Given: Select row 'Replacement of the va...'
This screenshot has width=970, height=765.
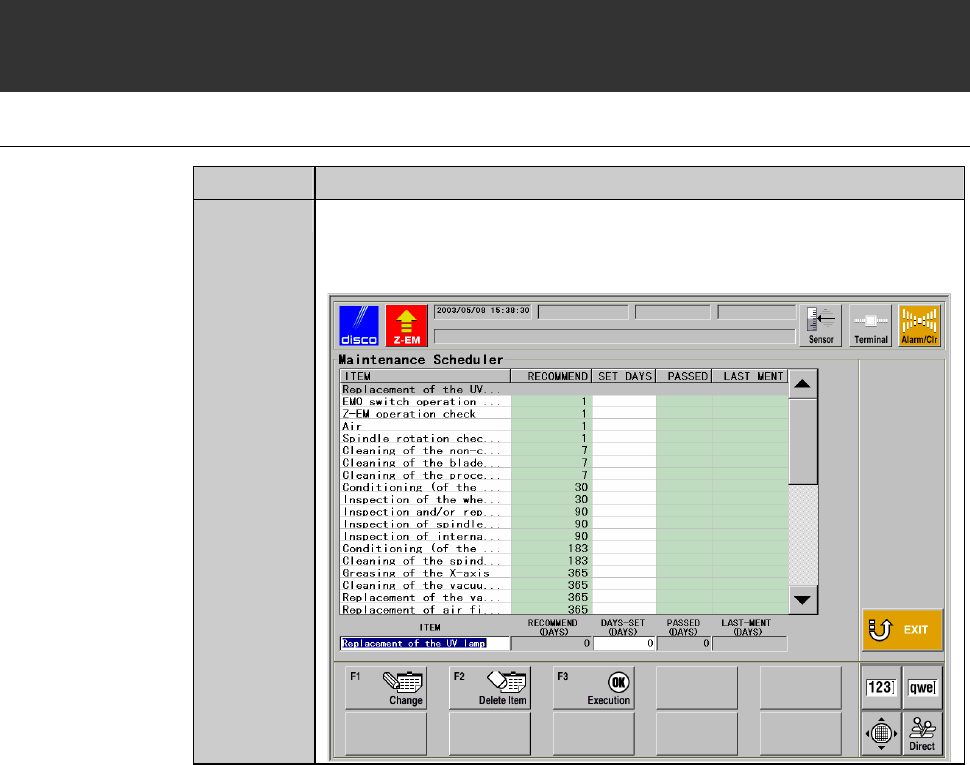Looking at the screenshot, I should click(564, 597).
